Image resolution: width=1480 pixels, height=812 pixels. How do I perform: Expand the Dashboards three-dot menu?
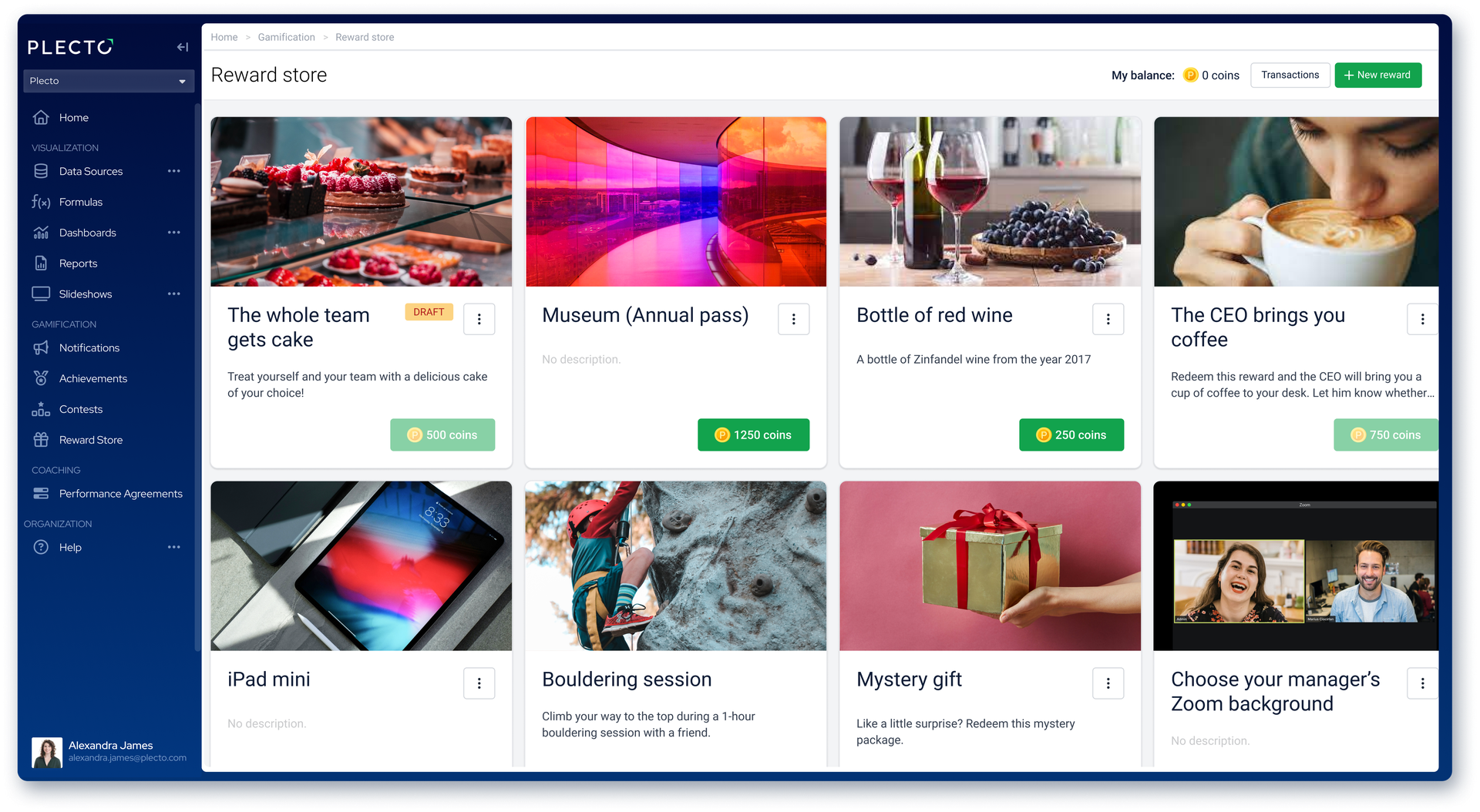click(174, 233)
